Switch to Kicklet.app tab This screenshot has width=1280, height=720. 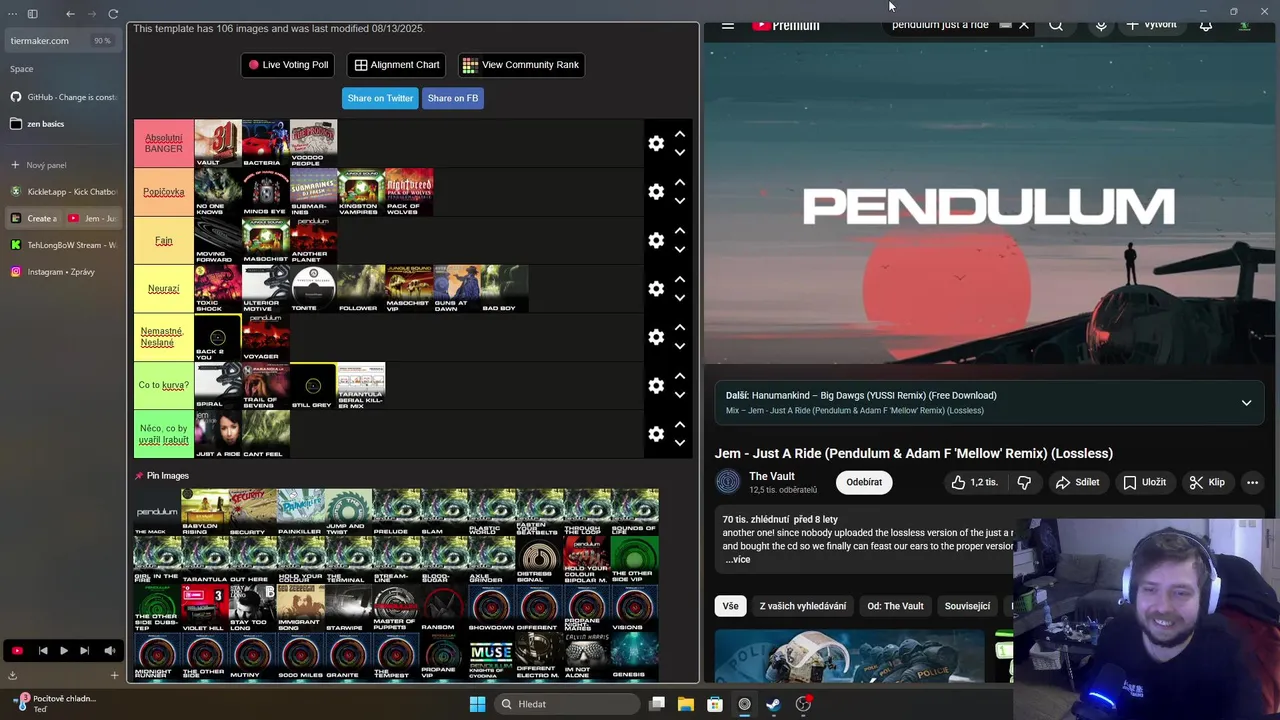coord(63,191)
